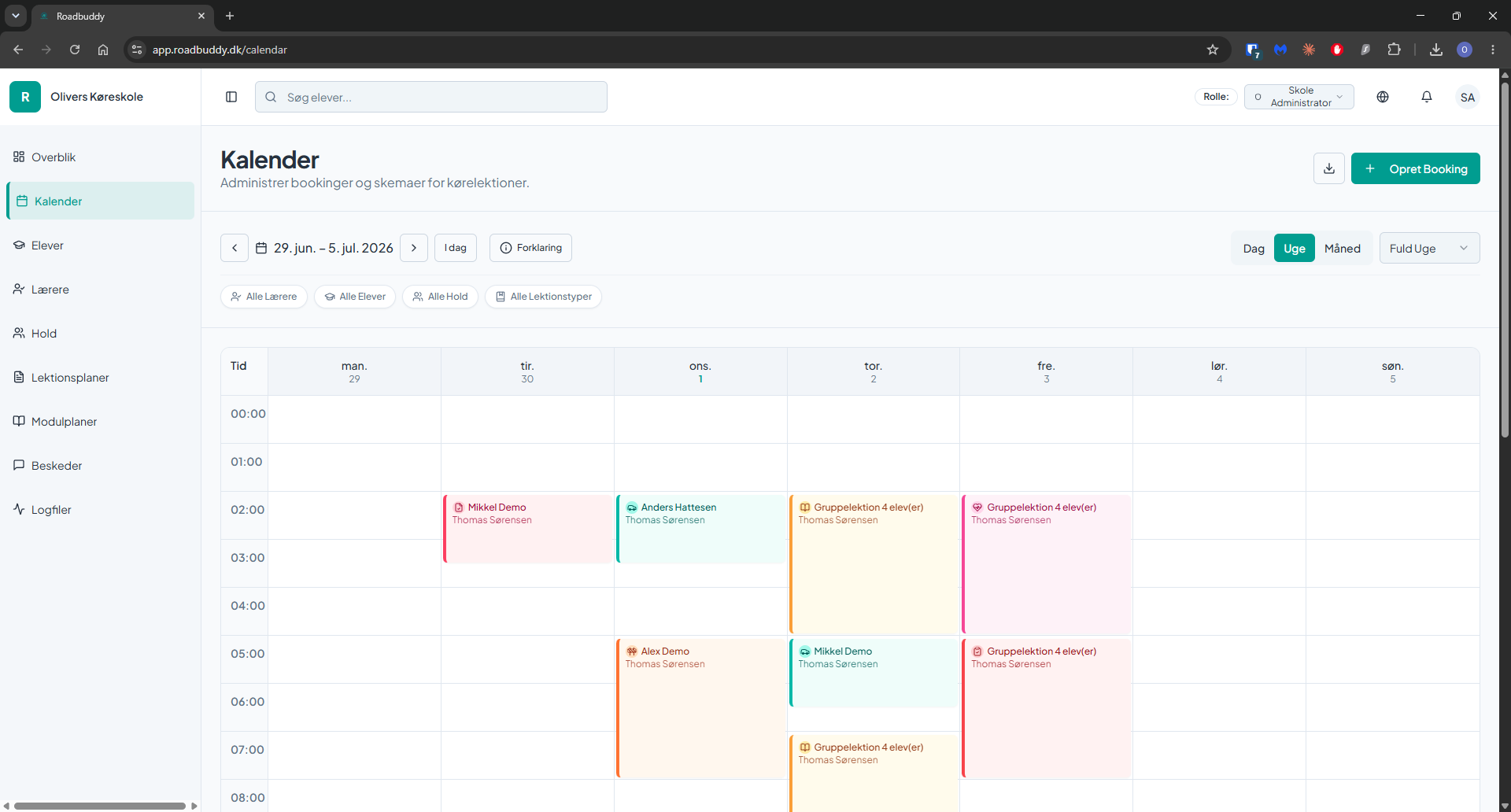Open Alle Lektionstyper filter
Viewport: 1511px width, 812px height.
[543, 297]
